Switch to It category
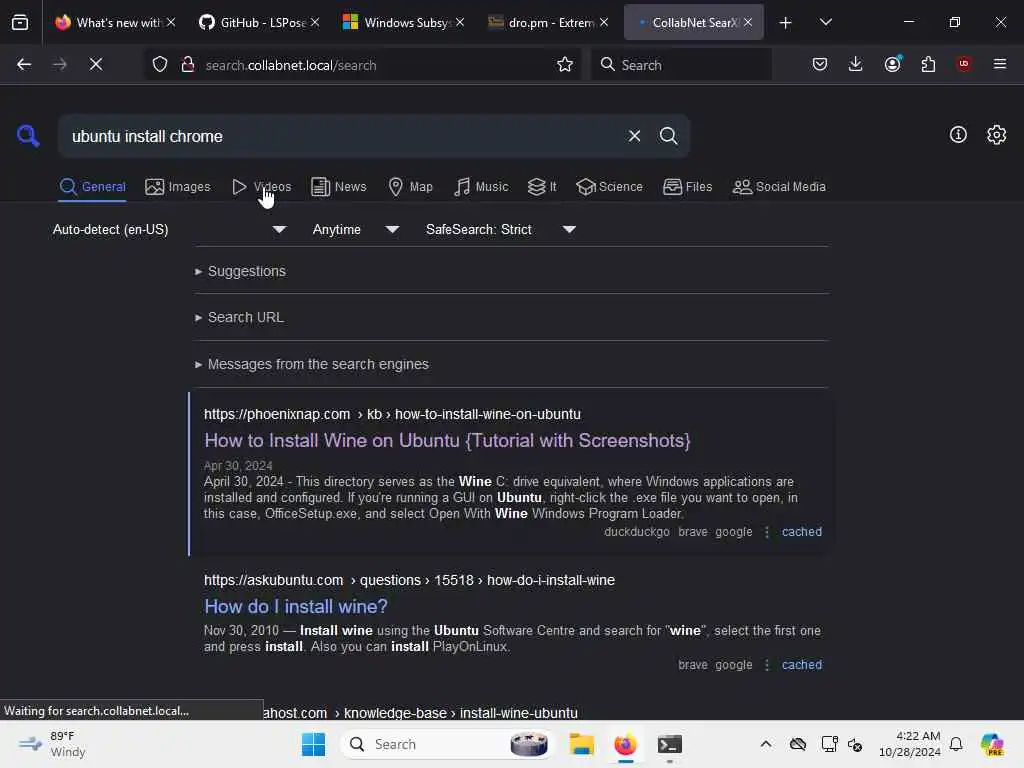Screen dimensions: 1024x768 point(542,187)
